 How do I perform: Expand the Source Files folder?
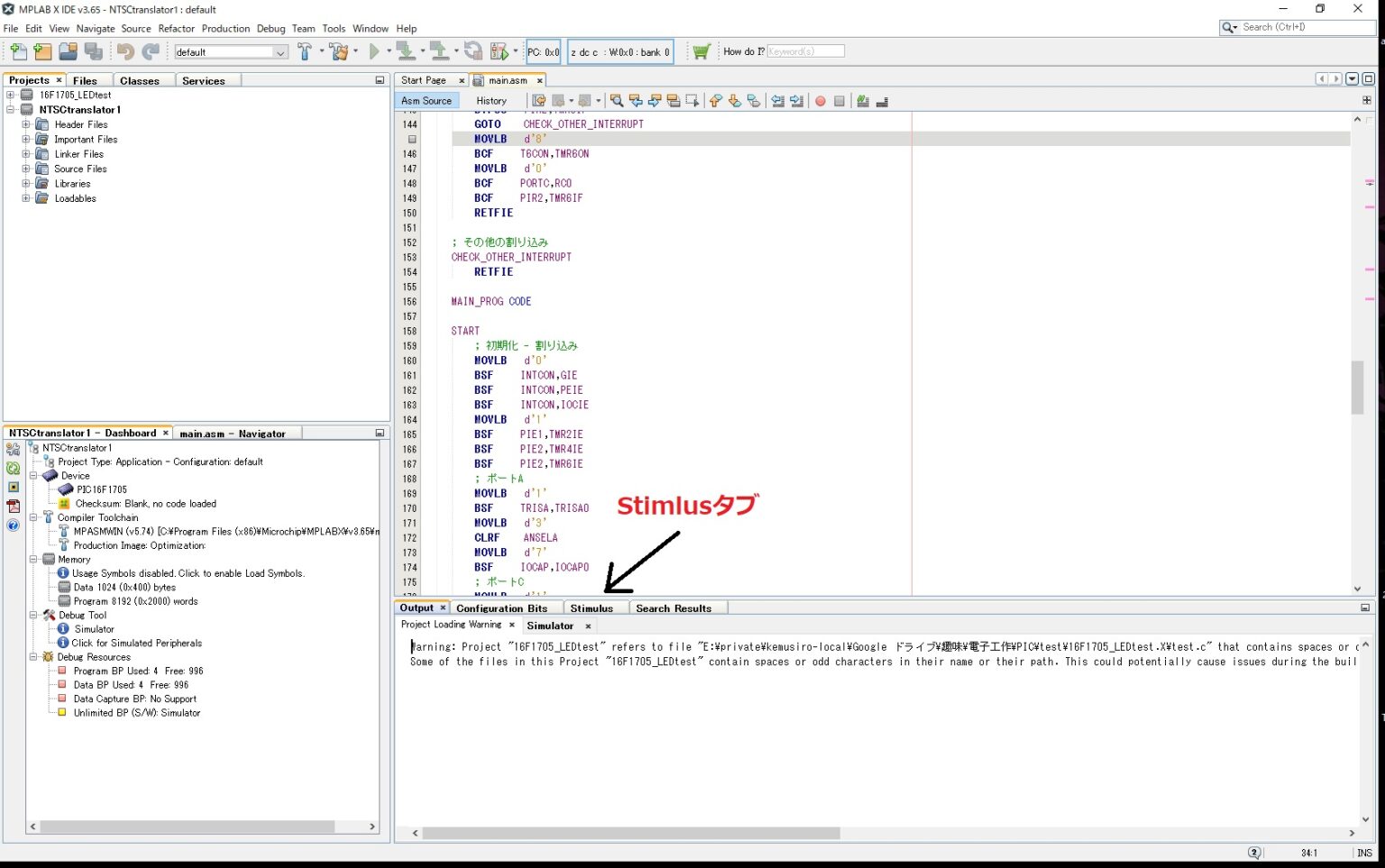26,169
